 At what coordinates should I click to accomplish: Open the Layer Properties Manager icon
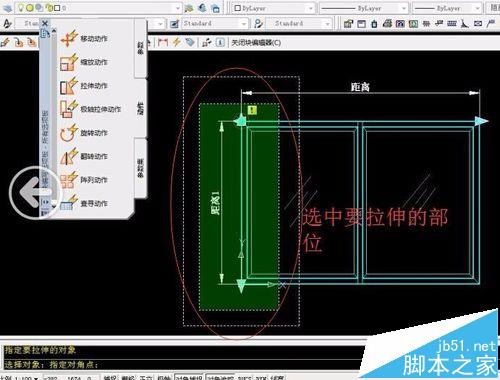(x=7, y=8)
